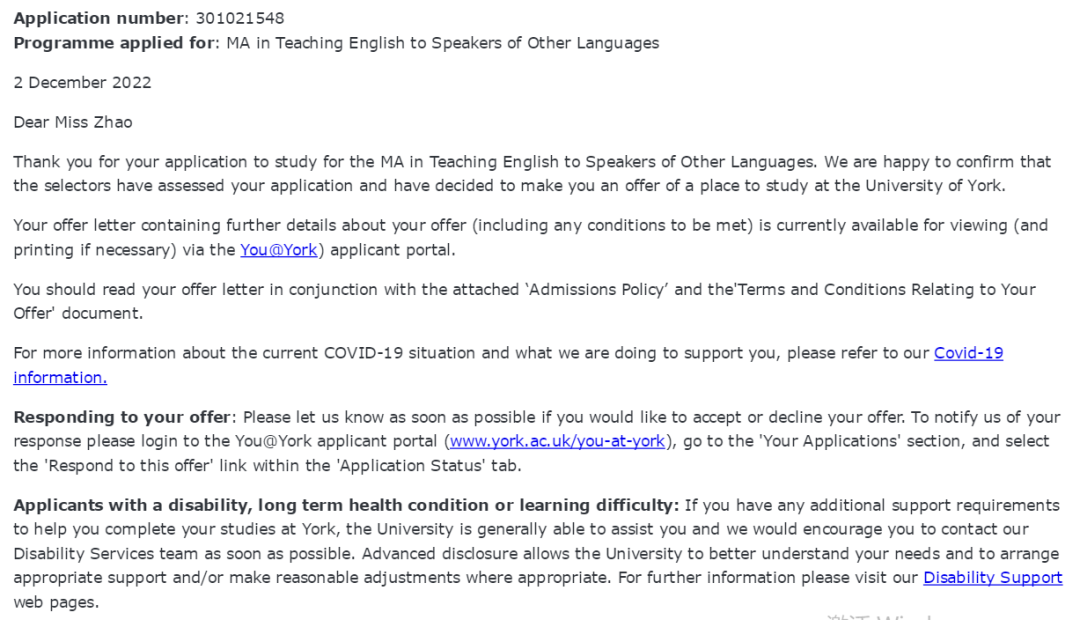
Task: Click the 'Dear Miss Zhao' greeting
Action: (72, 122)
